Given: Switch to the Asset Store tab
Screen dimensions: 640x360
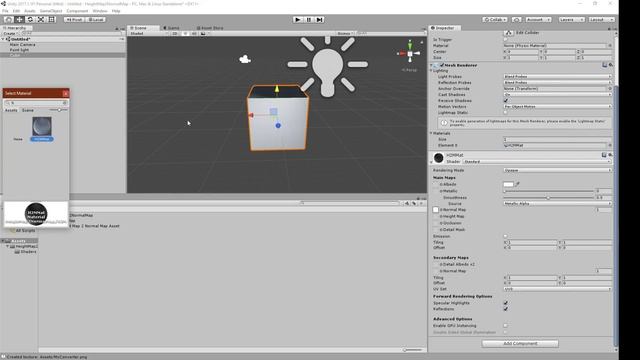Looking at the screenshot, I should (x=210, y=28).
